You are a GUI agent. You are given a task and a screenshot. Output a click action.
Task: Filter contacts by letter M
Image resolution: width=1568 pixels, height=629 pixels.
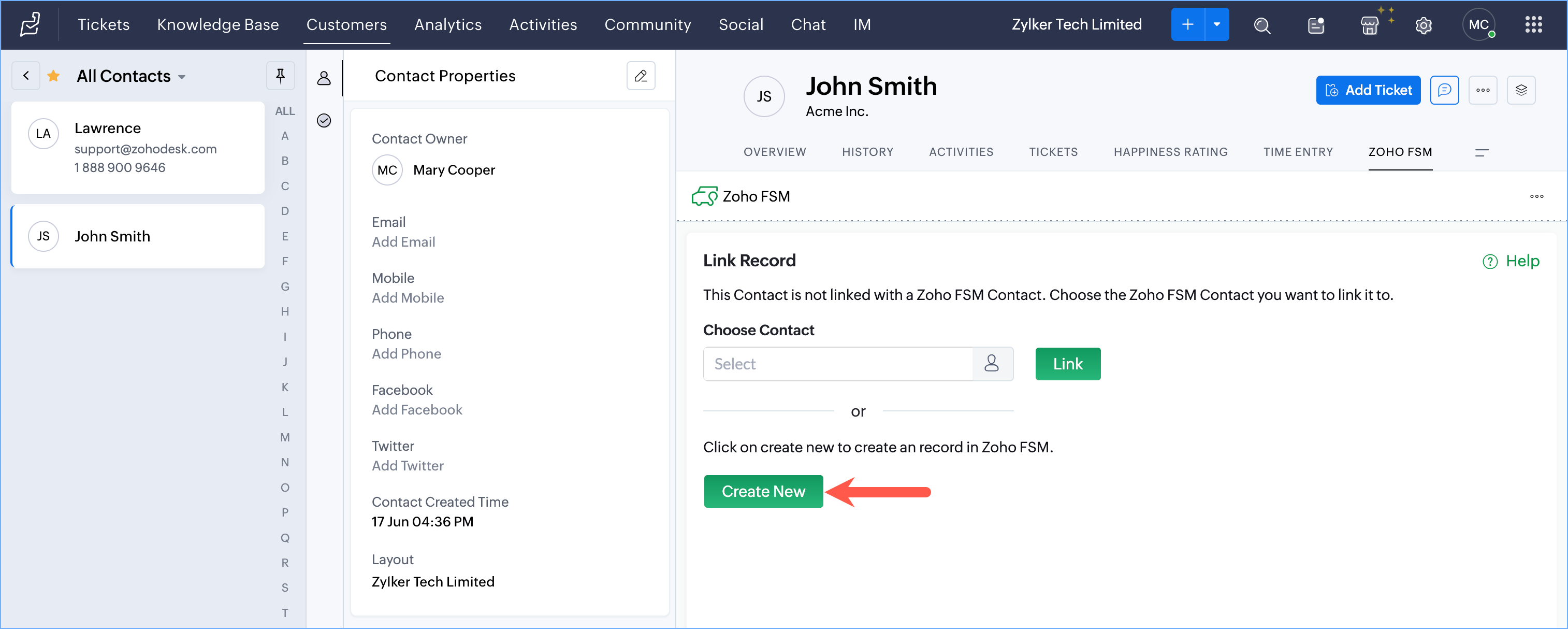(x=285, y=437)
